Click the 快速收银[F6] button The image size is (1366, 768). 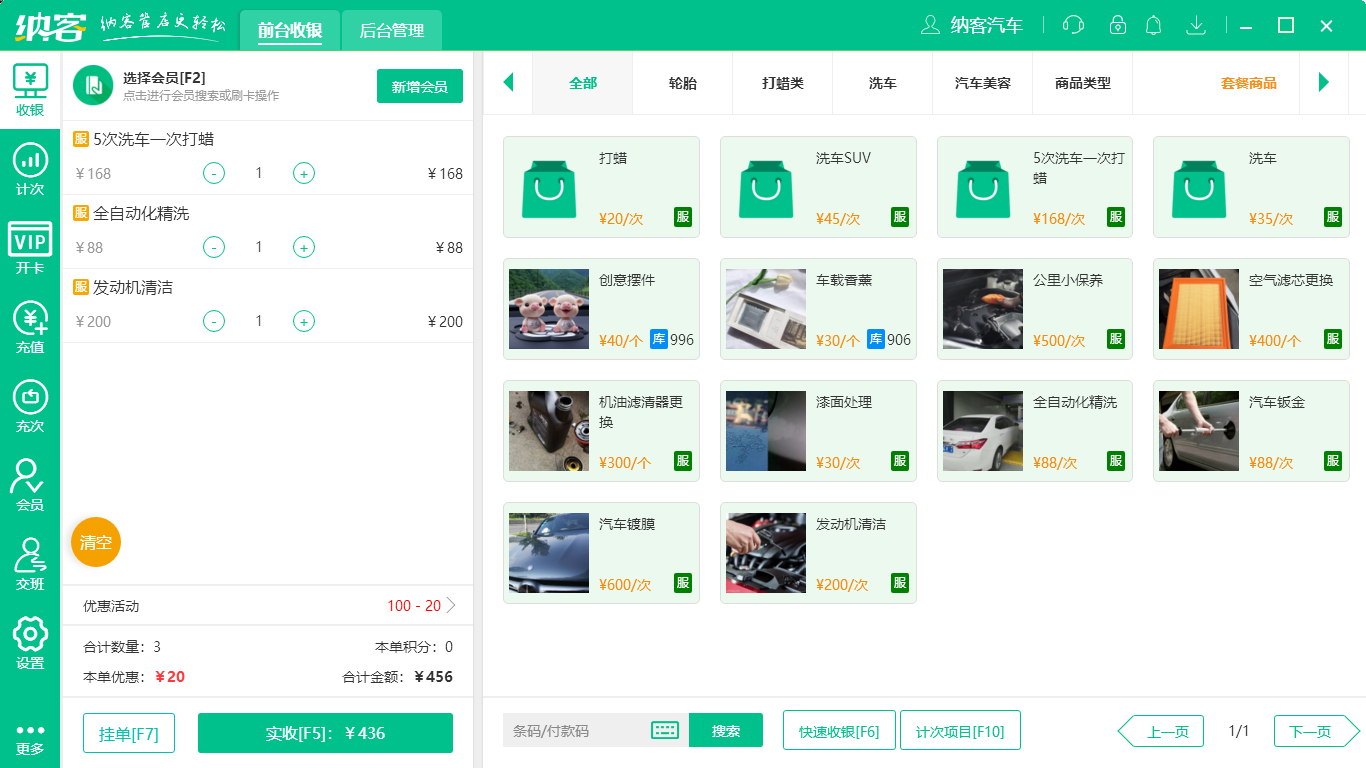(x=839, y=730)
